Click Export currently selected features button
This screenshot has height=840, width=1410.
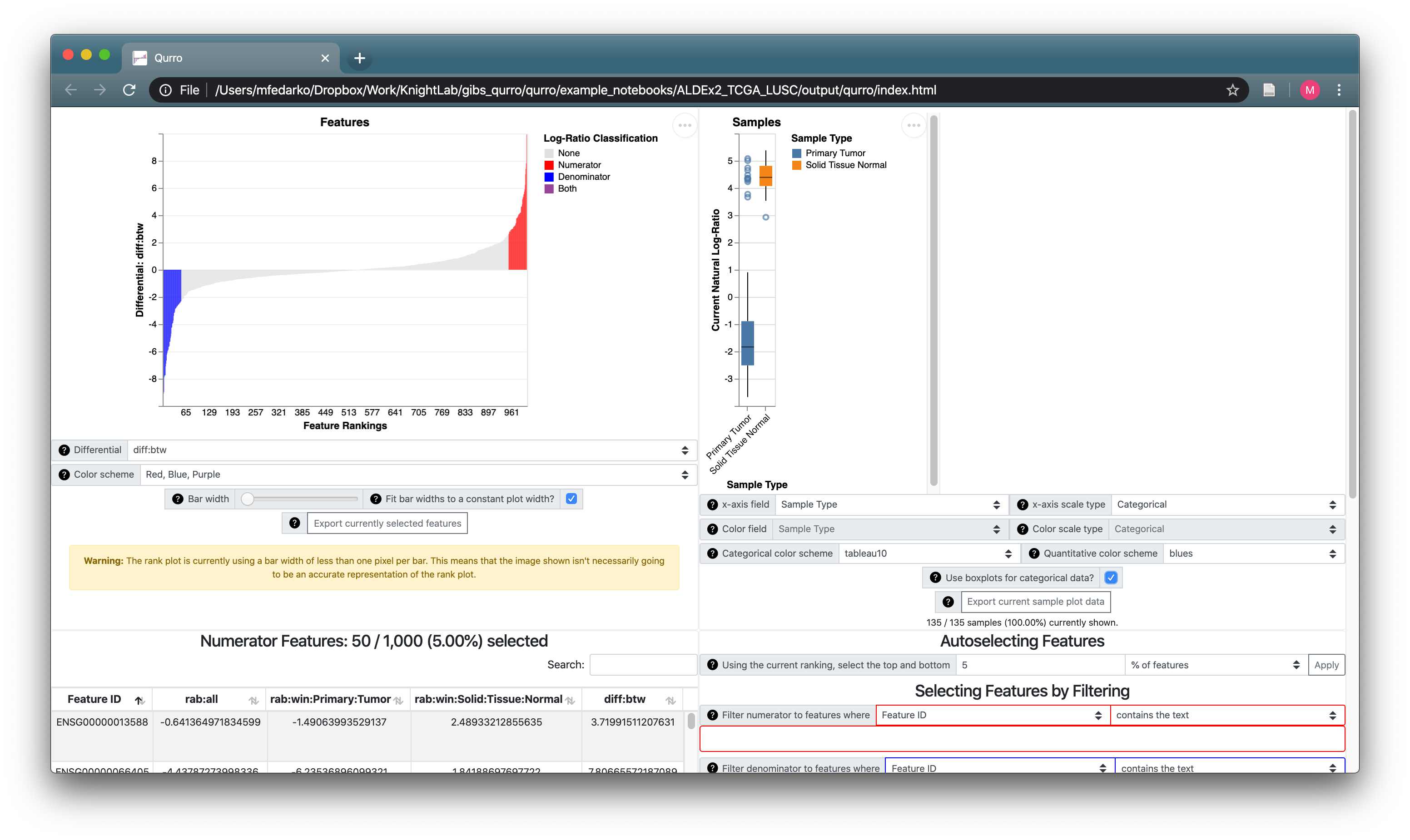point(387,523)
